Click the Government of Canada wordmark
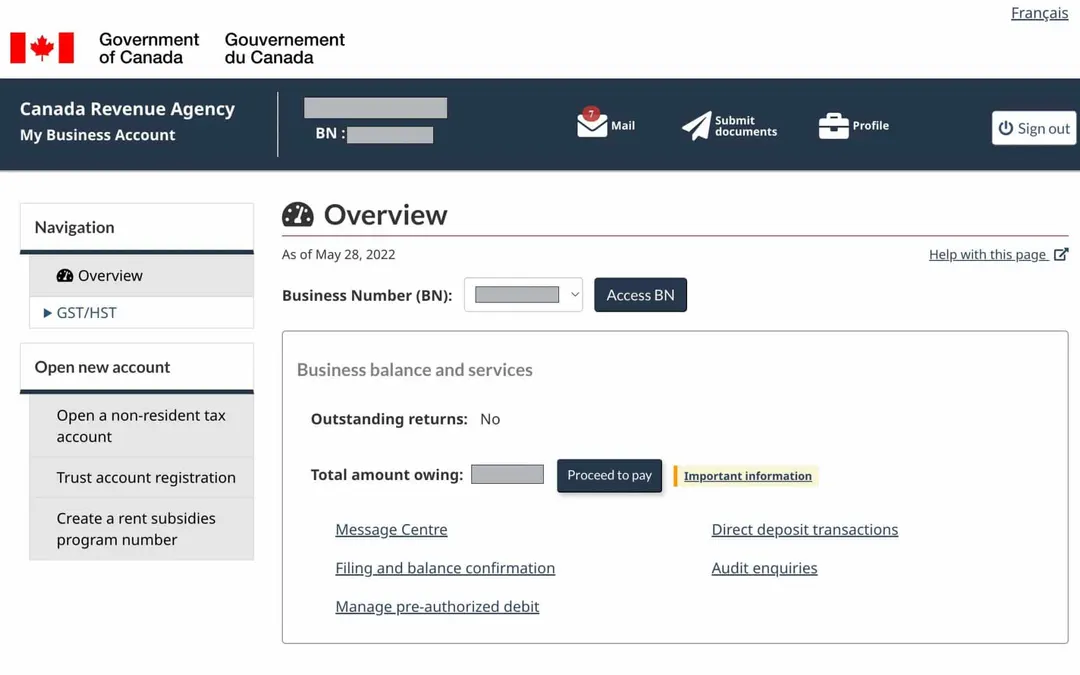This screenshot has width=1080, height=675. pyautogui.click(x=149, y=48)
